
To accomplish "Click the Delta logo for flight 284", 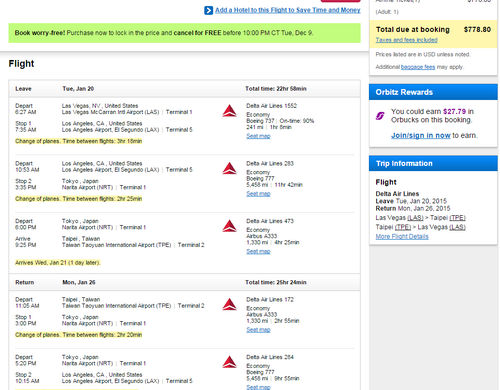I will click(x=230, y=362).
